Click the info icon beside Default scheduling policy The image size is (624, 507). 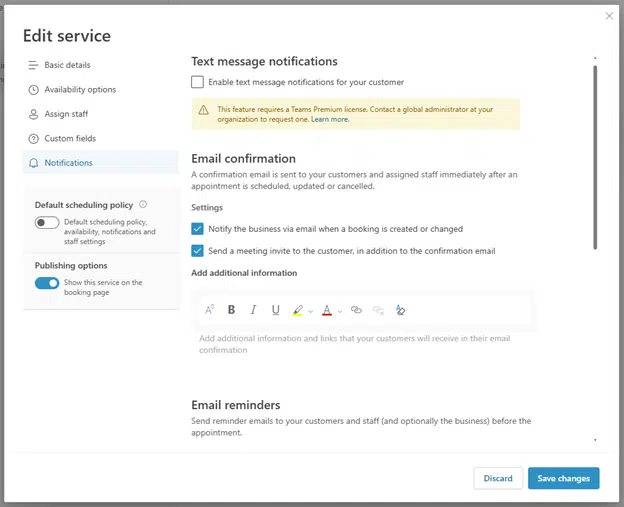click(143, 205)
